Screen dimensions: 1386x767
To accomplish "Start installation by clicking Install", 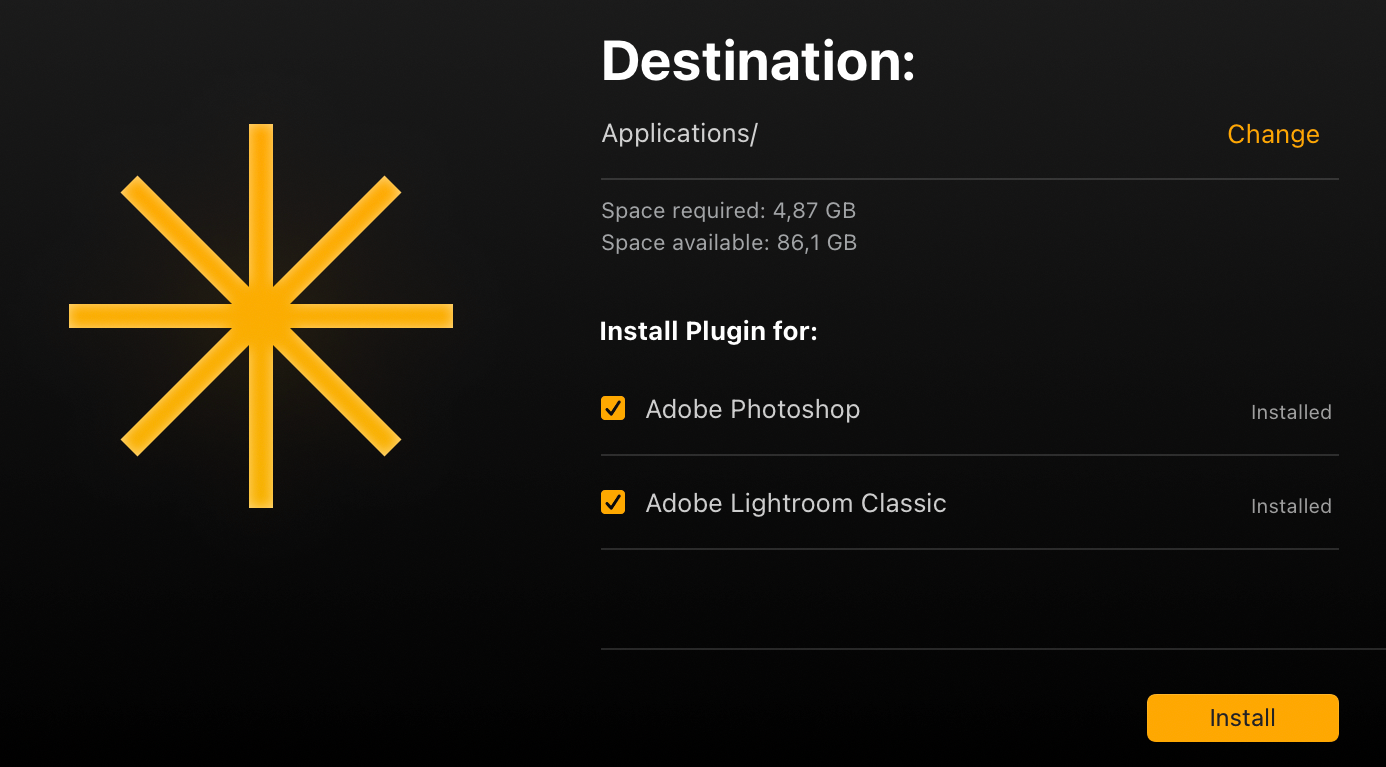I will click(x=1242, y=717).
